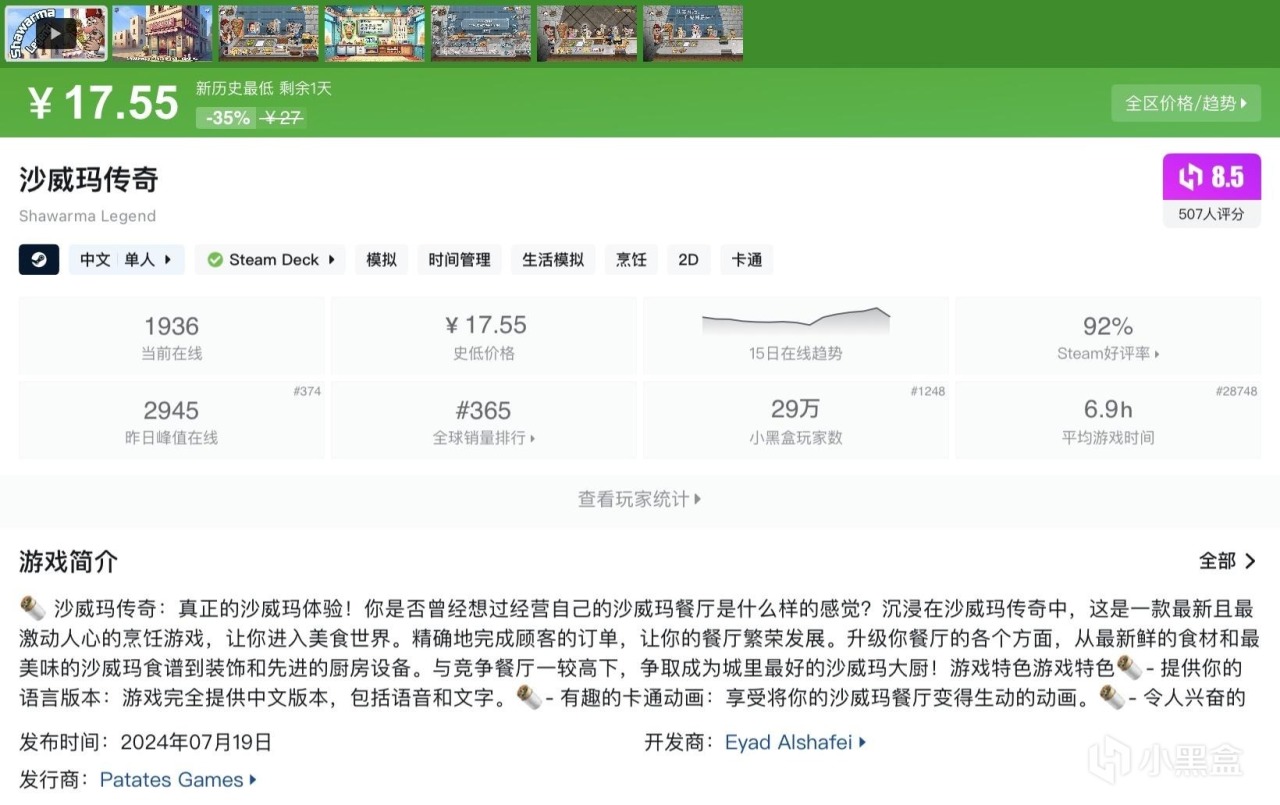Click the #374 peak online rank
Screen dimensions: 1280x805
pos(307,391)
